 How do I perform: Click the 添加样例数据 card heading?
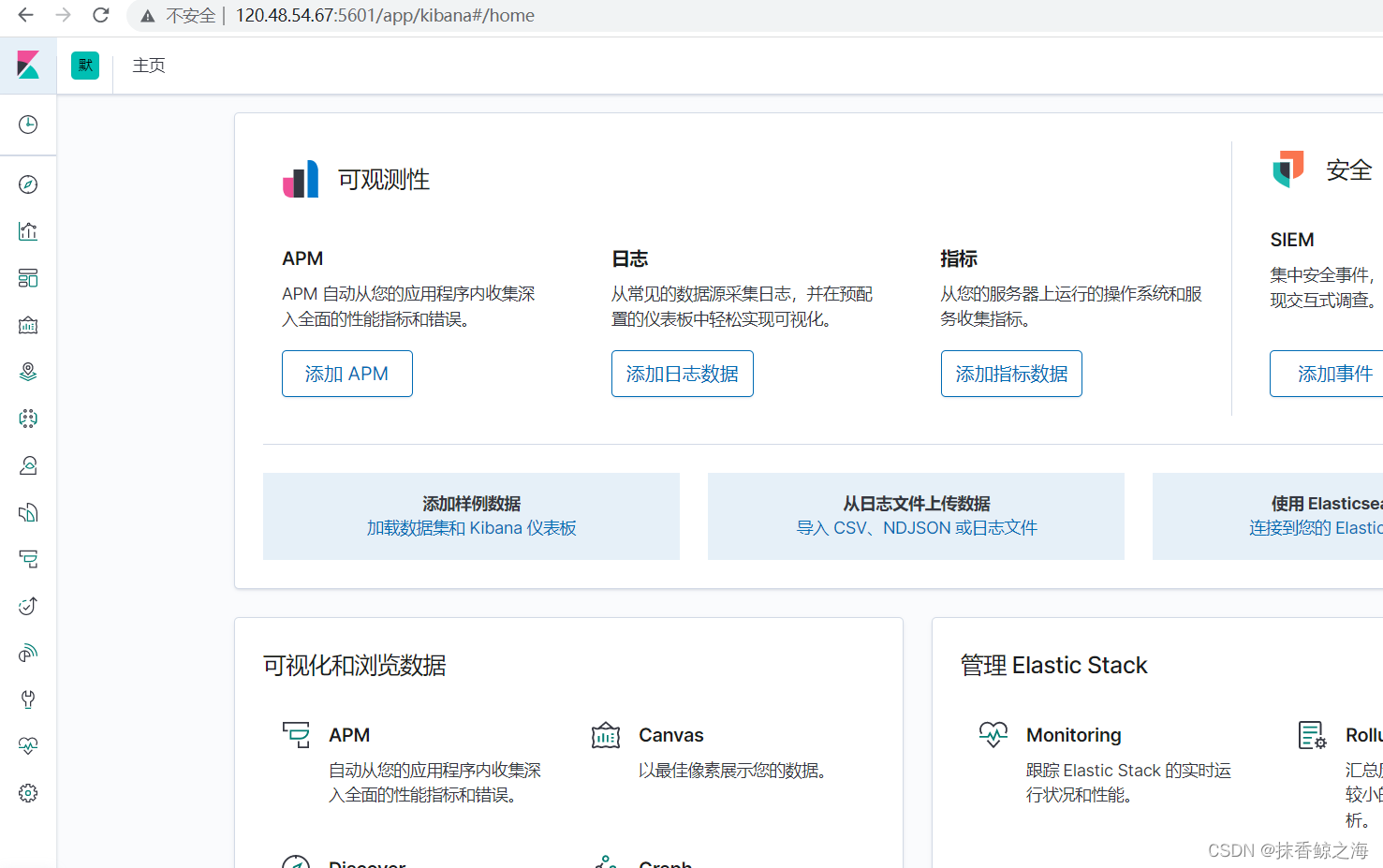coord(471,504)
